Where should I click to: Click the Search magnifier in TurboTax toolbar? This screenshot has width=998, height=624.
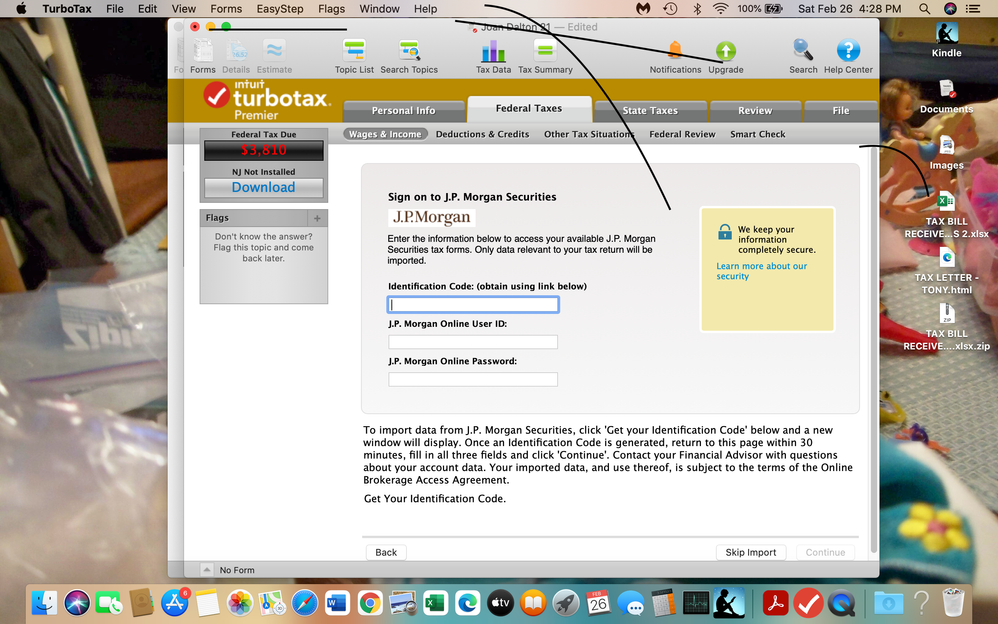803,50
